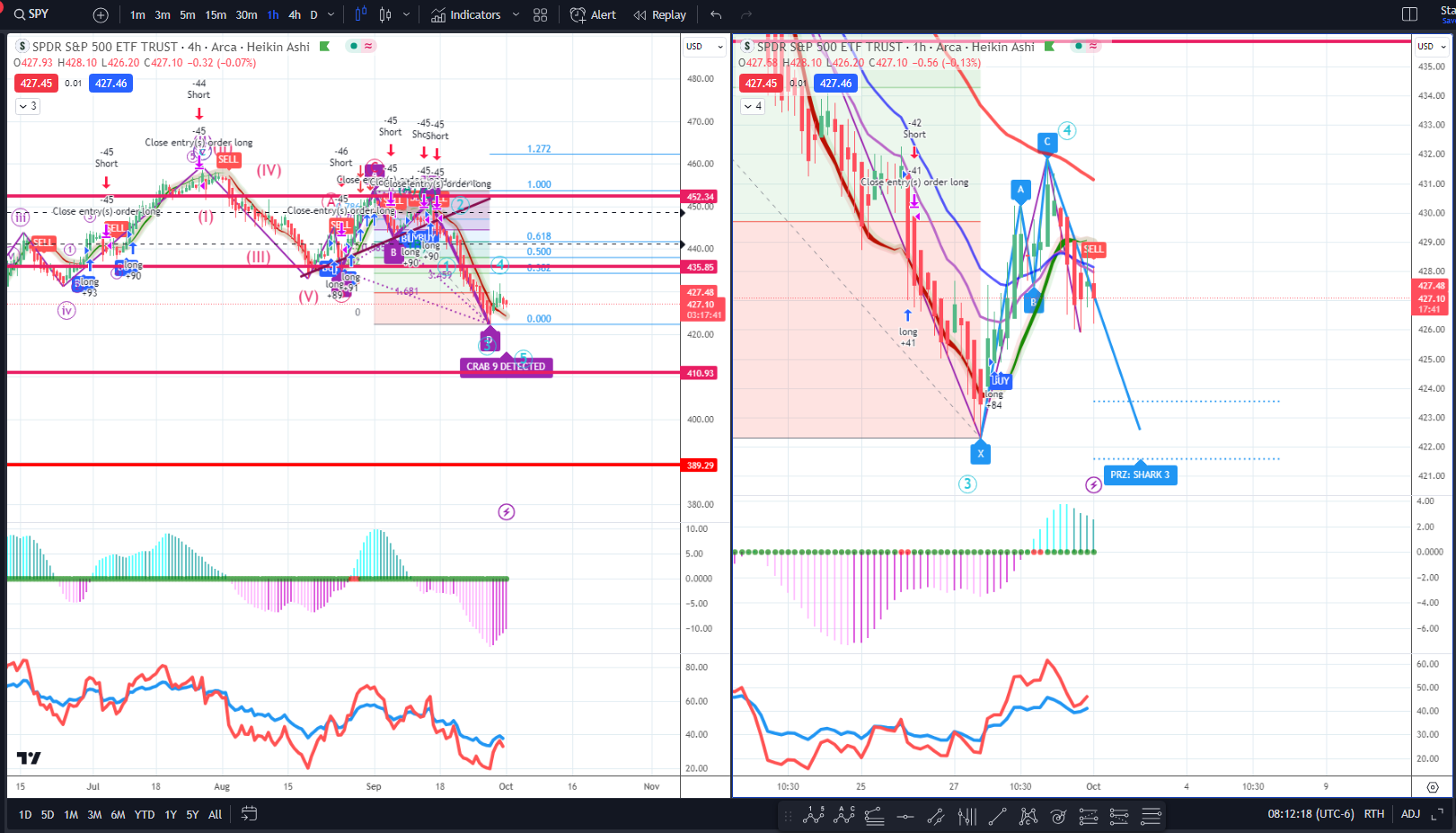
Task: Click right chart buy price 427.46
Action: (x=836, y=84)
